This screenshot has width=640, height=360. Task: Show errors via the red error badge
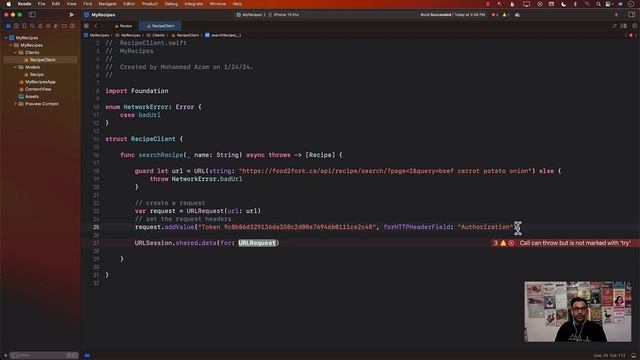(x=495, y=15)
